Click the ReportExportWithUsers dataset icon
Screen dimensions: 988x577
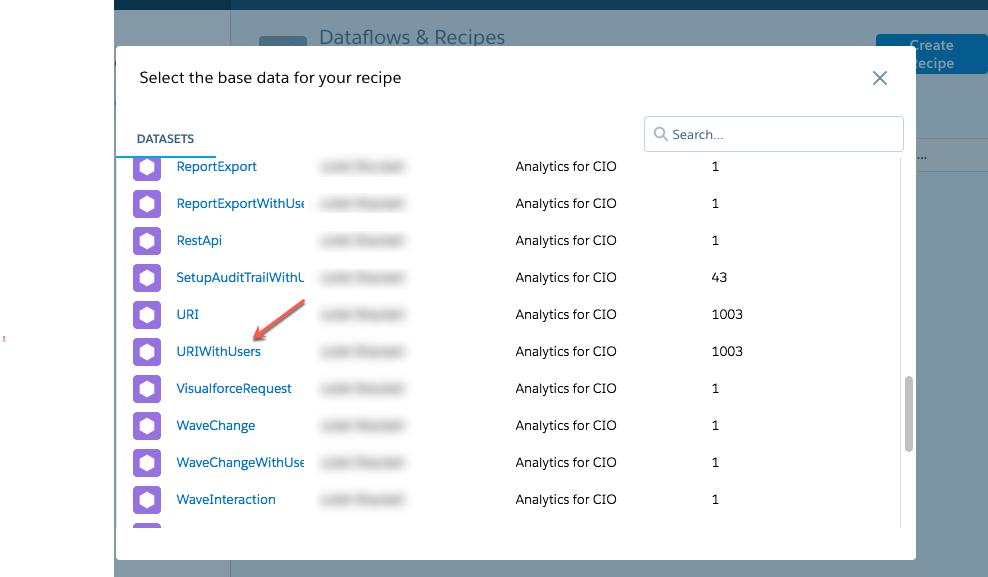pyautogui.click(x=147, y=204)
